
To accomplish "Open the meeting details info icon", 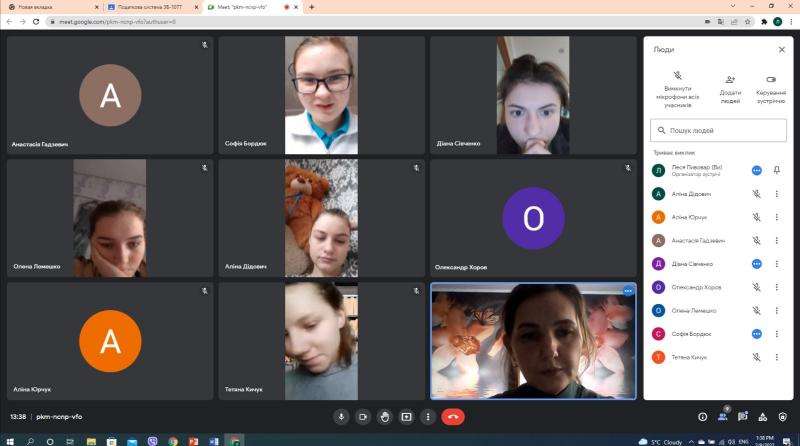I will (x=702, y=416).
